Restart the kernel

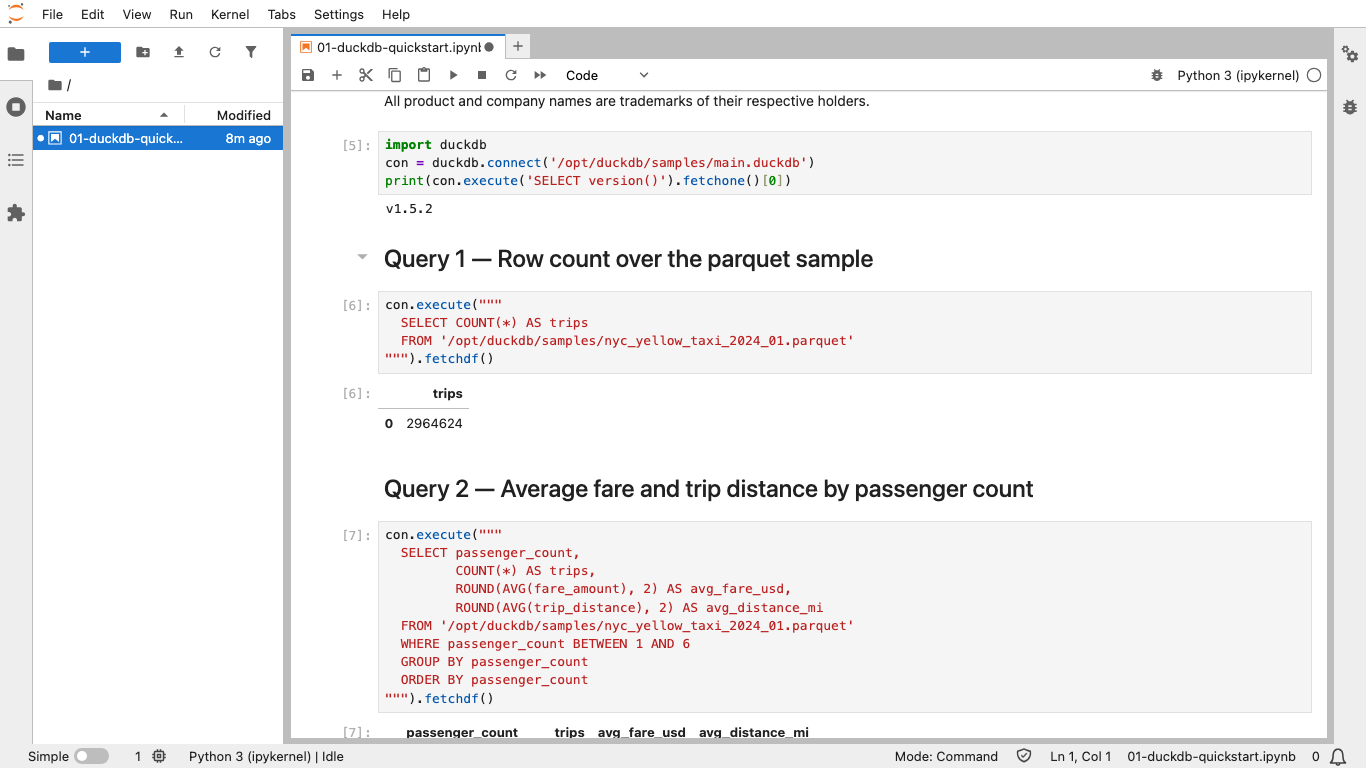511,75
